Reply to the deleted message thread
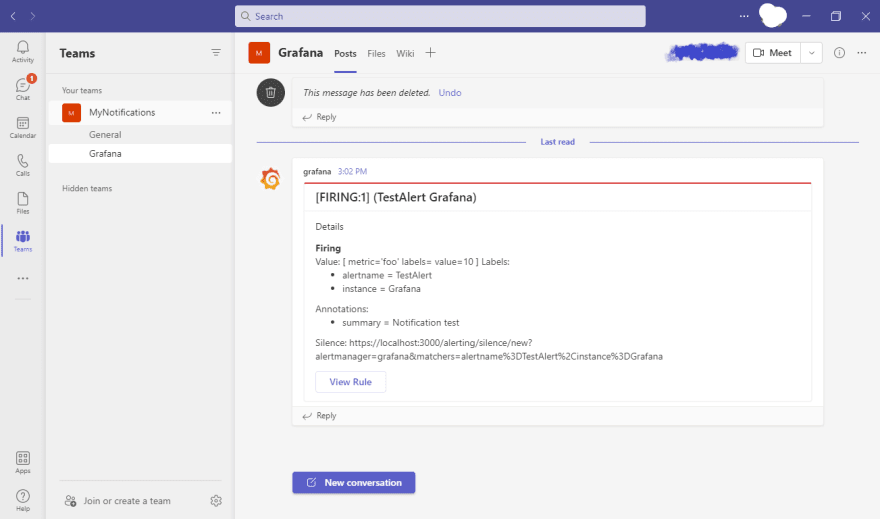This screenshot has width=880, height=519. pos(319,117)
